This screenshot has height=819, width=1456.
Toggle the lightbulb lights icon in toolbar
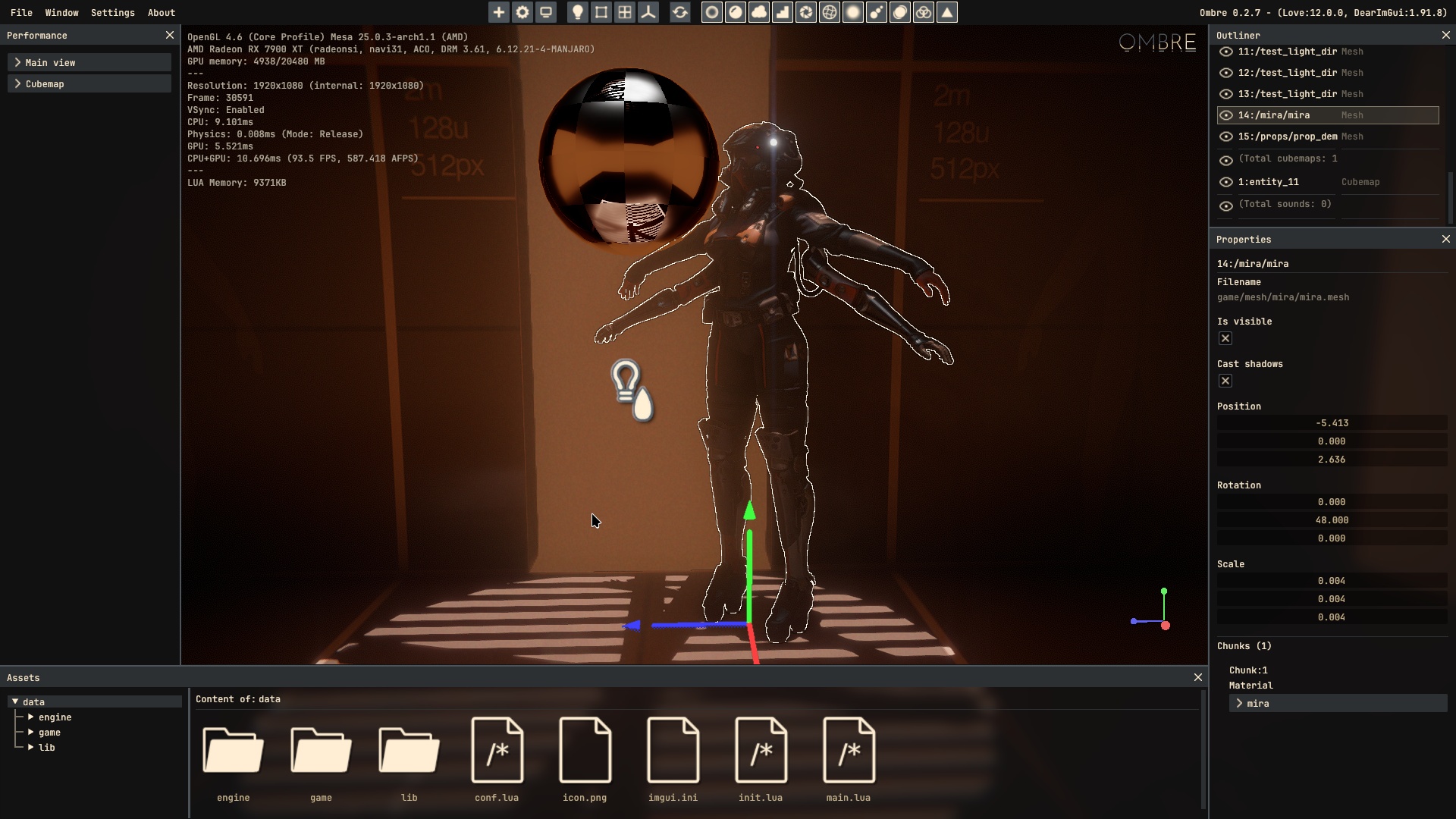pos(578,12)
